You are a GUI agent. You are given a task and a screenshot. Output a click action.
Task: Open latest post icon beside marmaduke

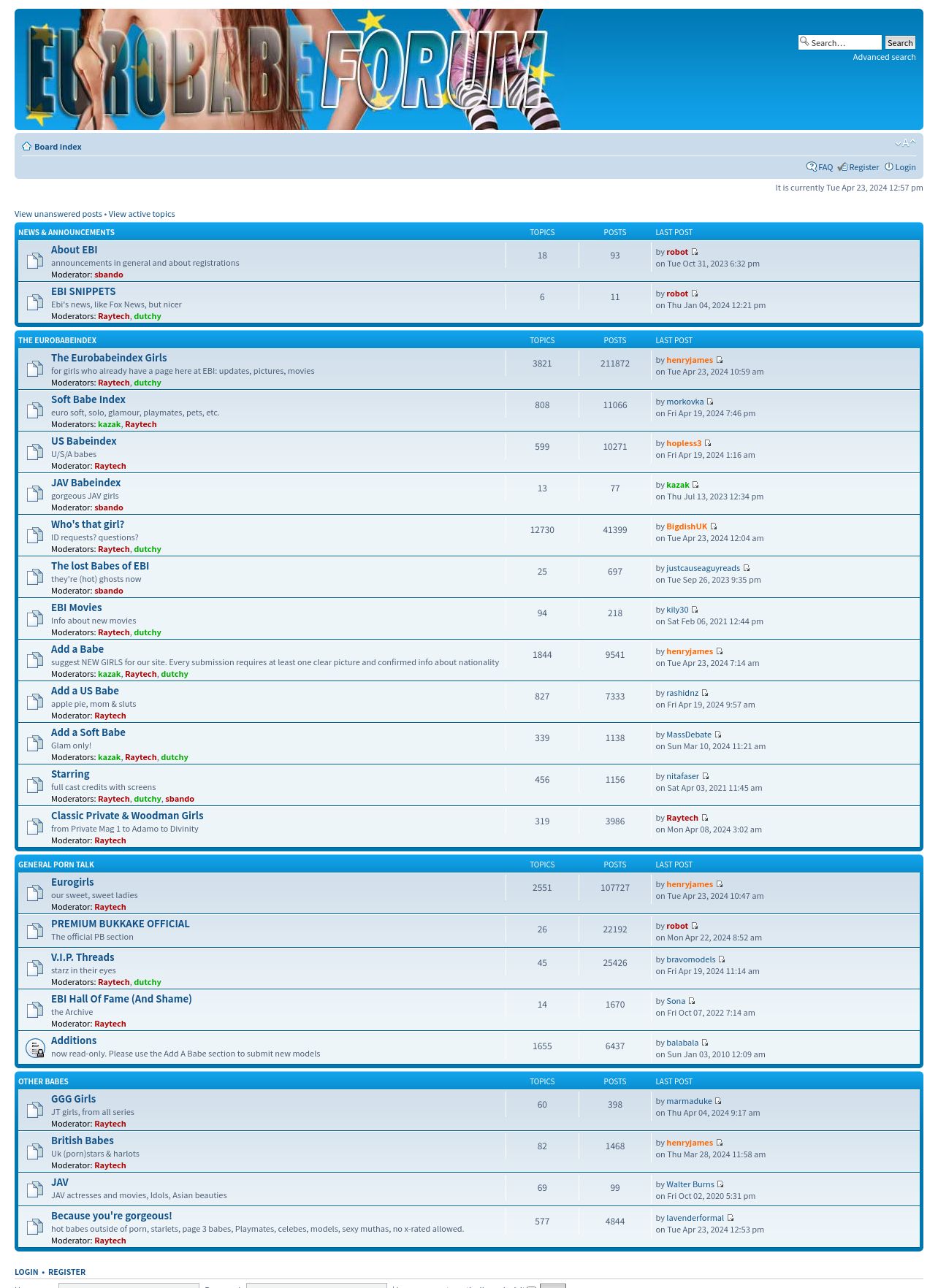718,1101
